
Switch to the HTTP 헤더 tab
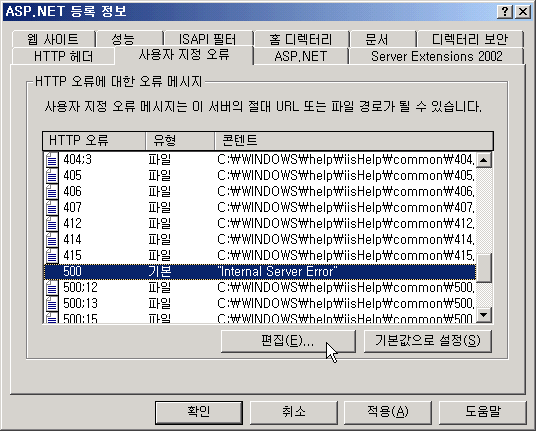point(63,56)
